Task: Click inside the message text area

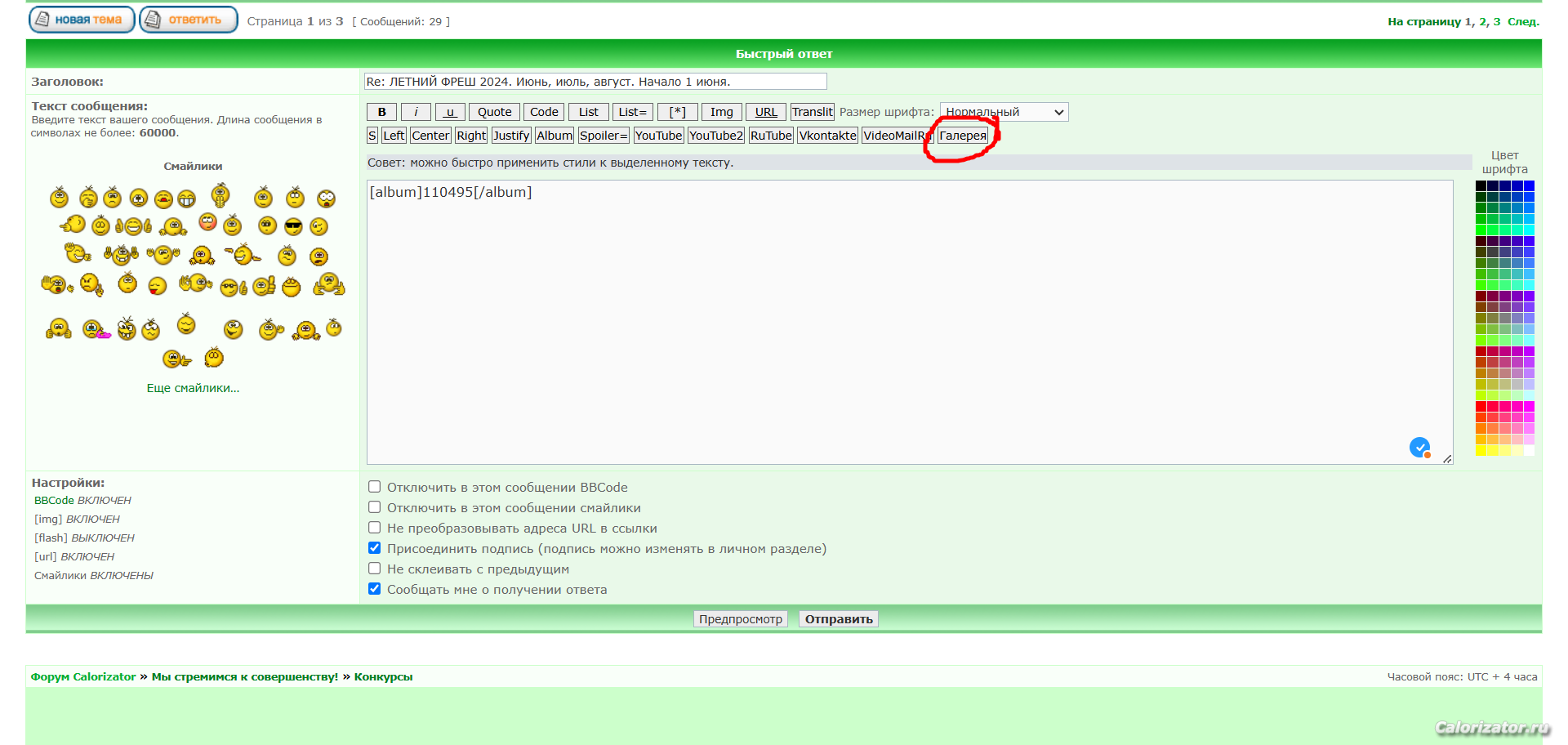Action: (910, 322)
